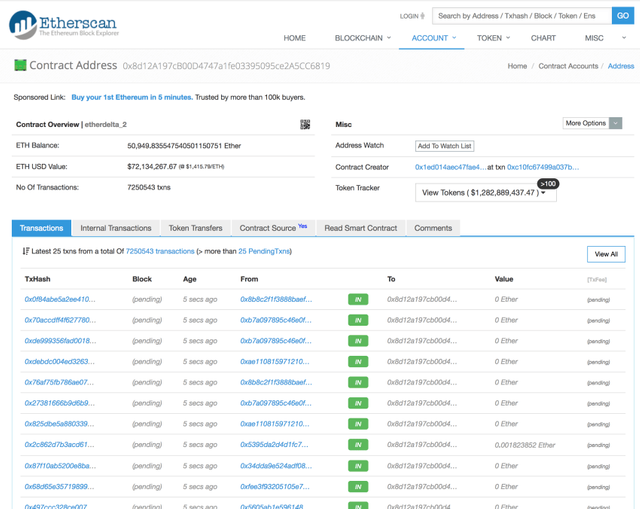
Task: Open the Buy your 1st Ethereum sponsored link
Action: click(x=132, y=97)
